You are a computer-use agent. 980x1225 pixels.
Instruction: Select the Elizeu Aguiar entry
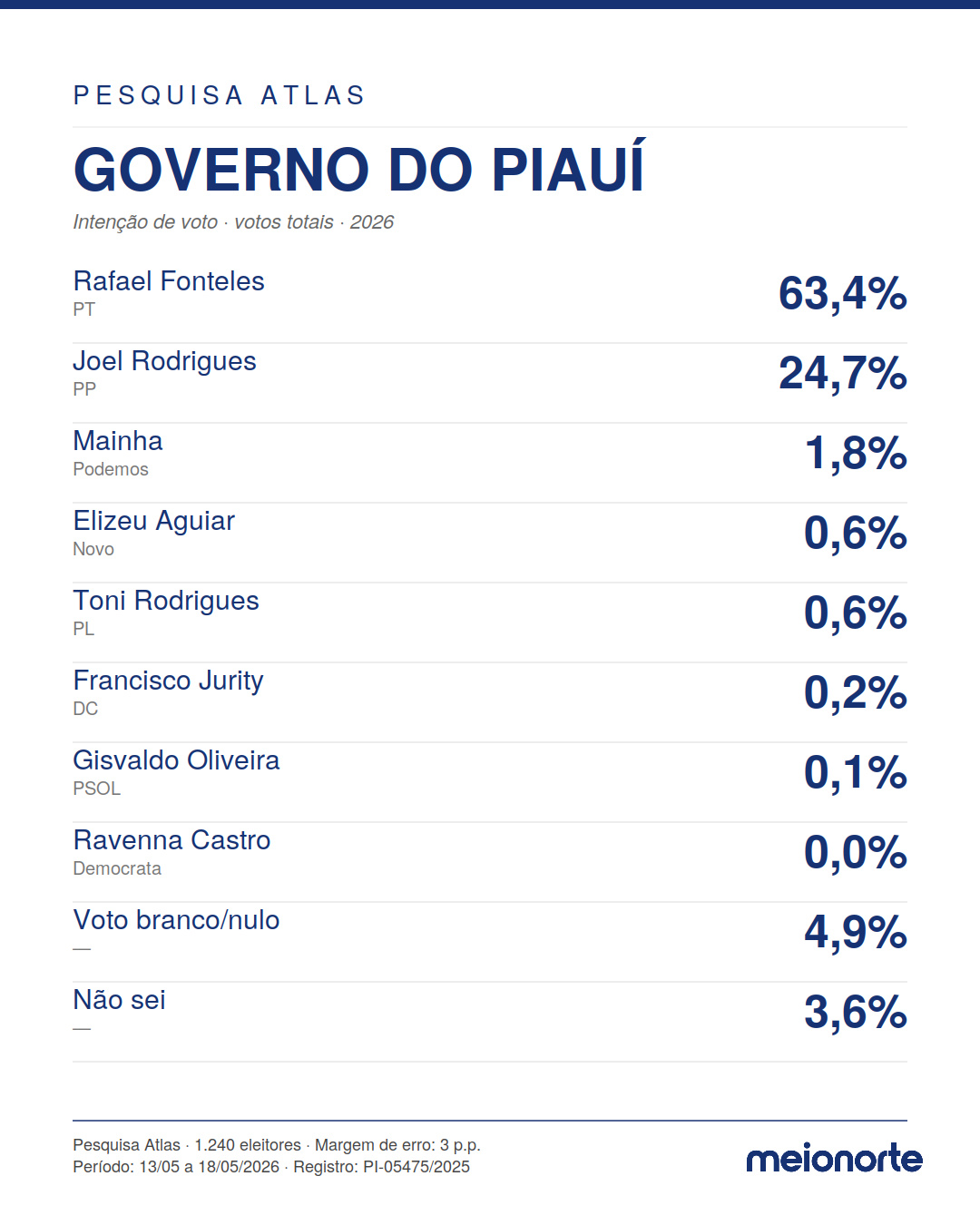point(154,521)
